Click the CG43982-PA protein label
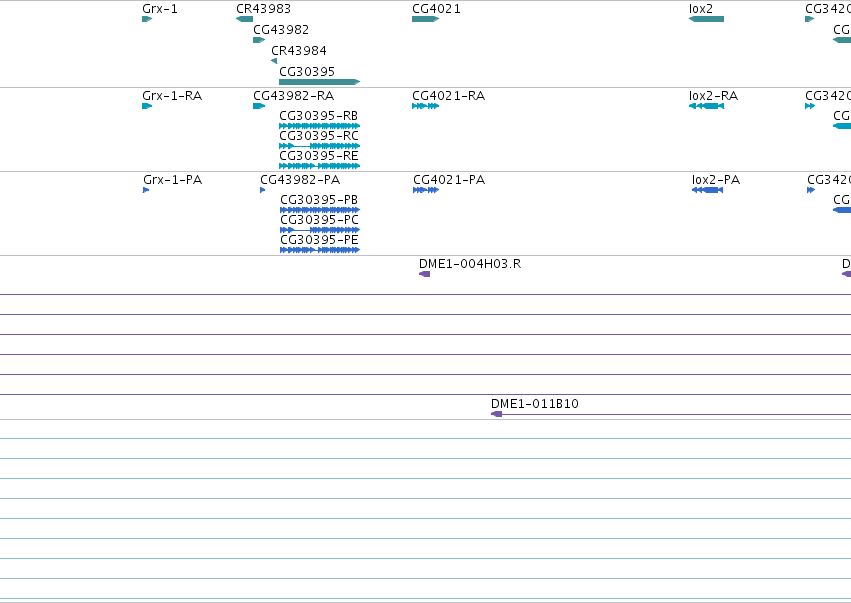This screenshot has width=851, height=603. coord(300,180)
